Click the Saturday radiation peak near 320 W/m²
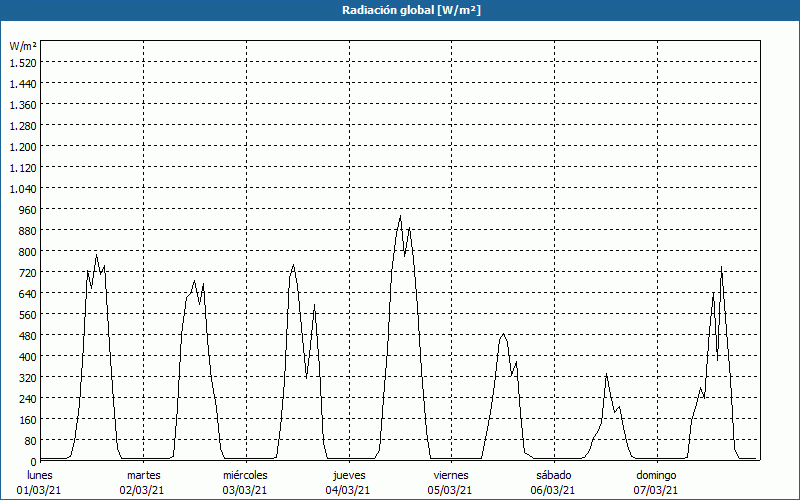This screenshot has height=500, width=800. click(x=606, y=374)
